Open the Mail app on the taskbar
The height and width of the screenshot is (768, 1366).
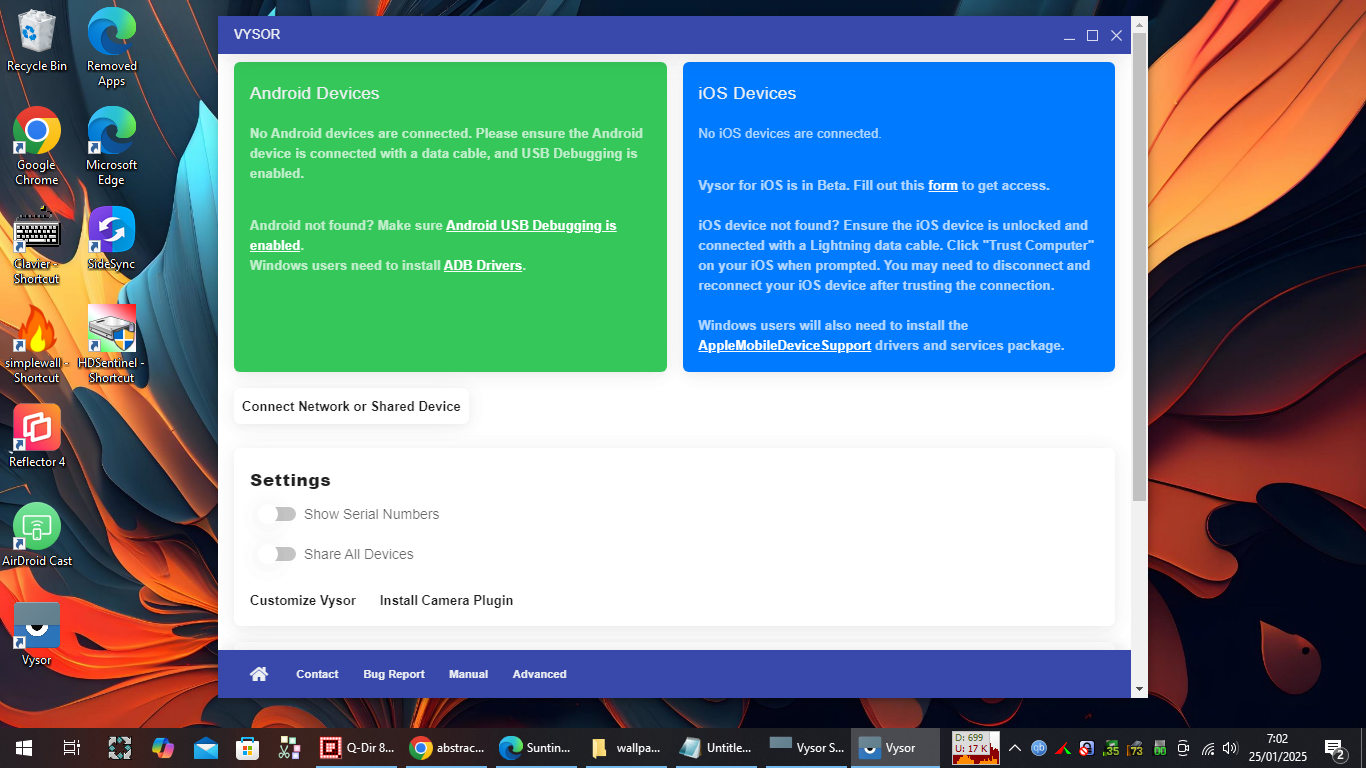tap(205, 748)
